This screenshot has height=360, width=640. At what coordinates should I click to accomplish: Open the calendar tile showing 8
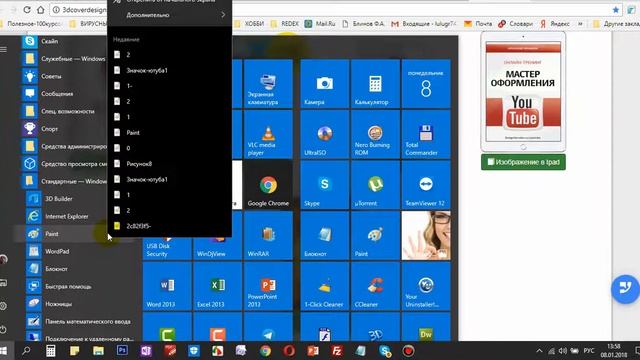tap(426, 84)
